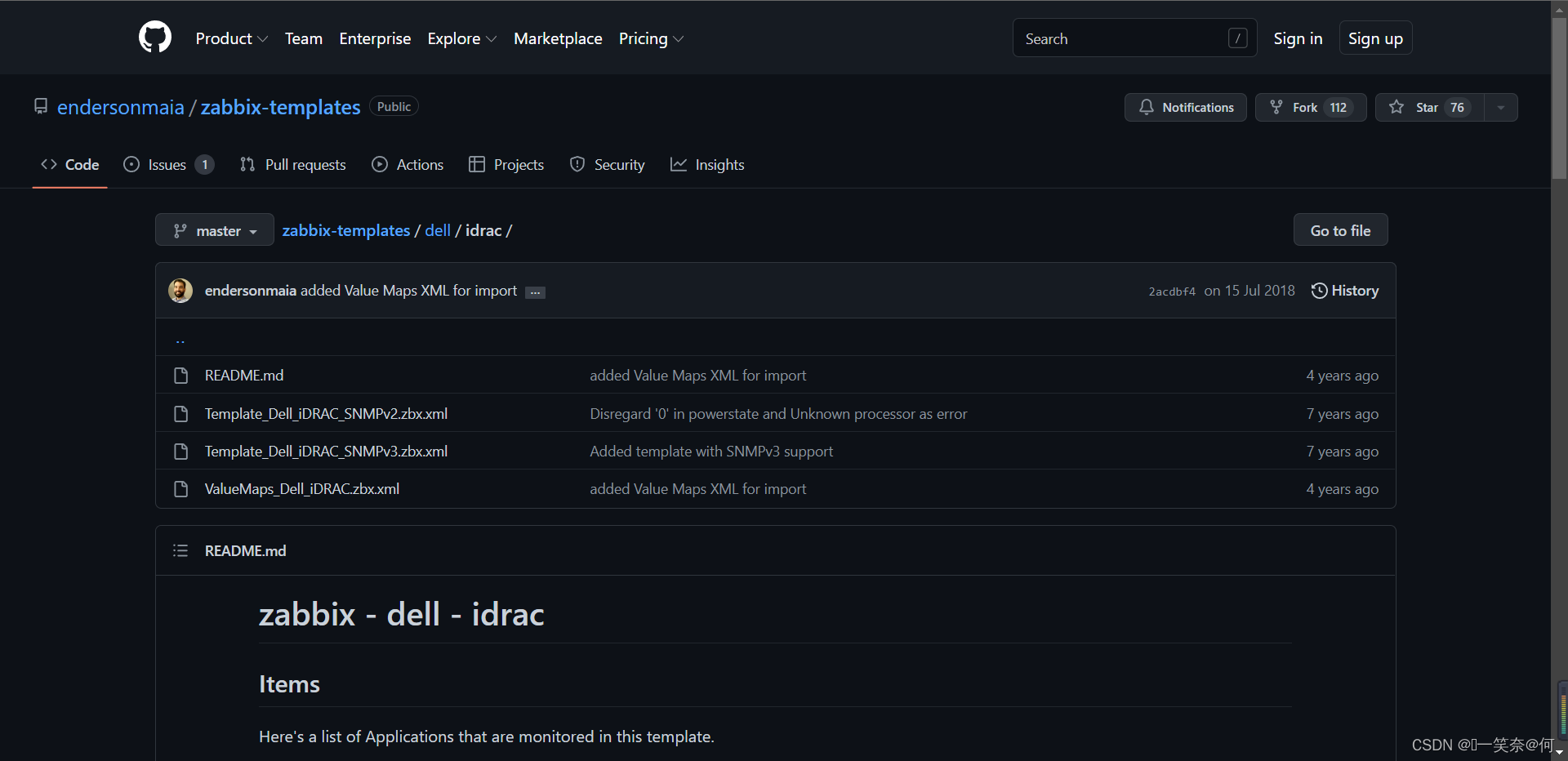Focus the Search input field
Viewport: 1568px width, 761px height.
pos(1134,38)
